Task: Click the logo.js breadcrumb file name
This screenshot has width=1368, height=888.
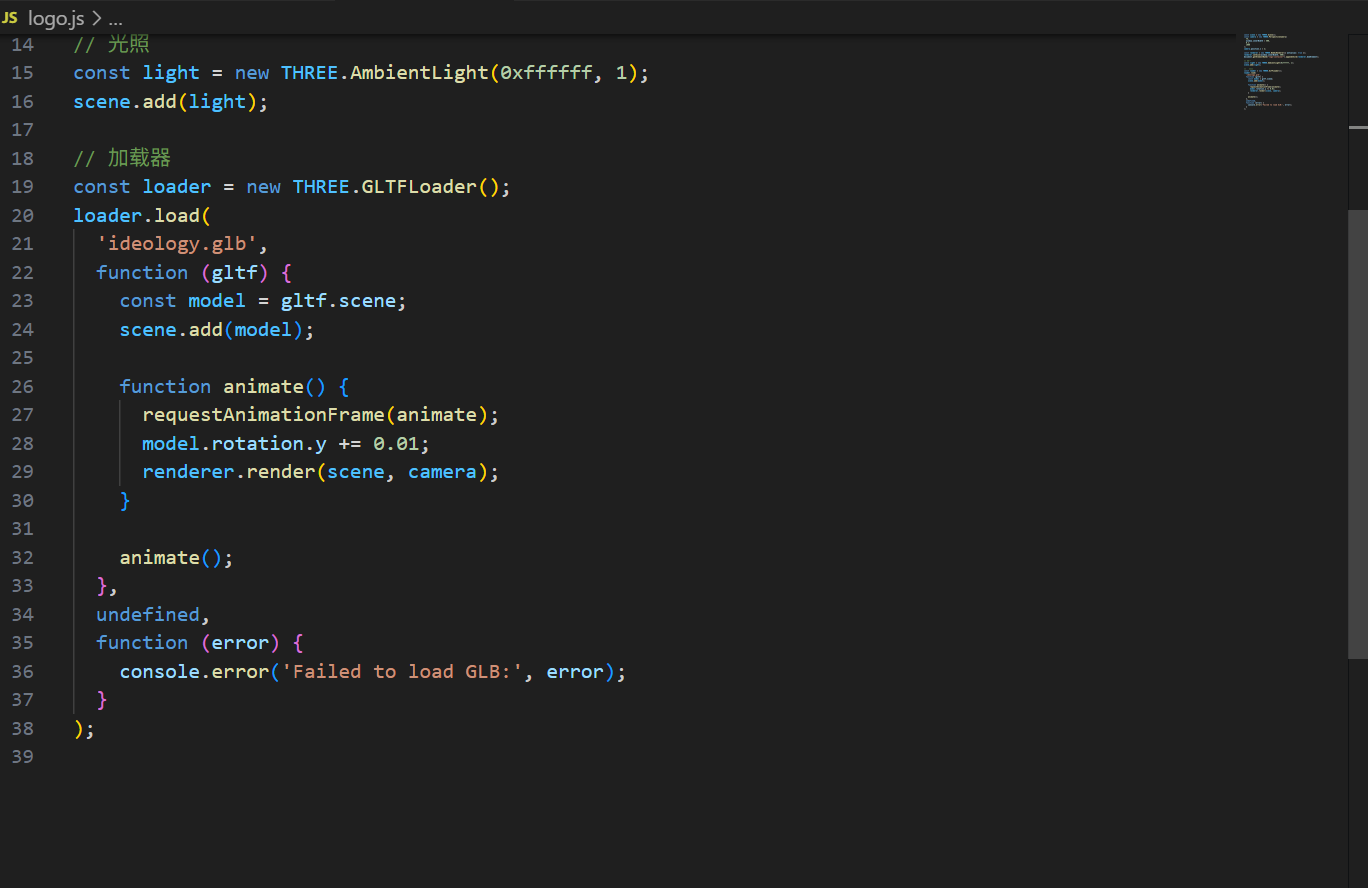Action: pos(56,19)
